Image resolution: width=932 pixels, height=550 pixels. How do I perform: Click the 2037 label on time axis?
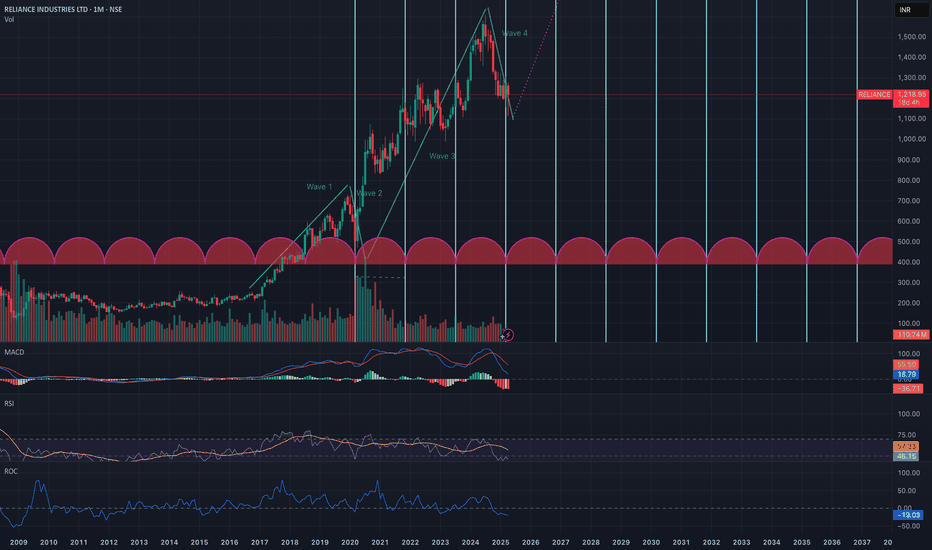[x=862, y=542]
